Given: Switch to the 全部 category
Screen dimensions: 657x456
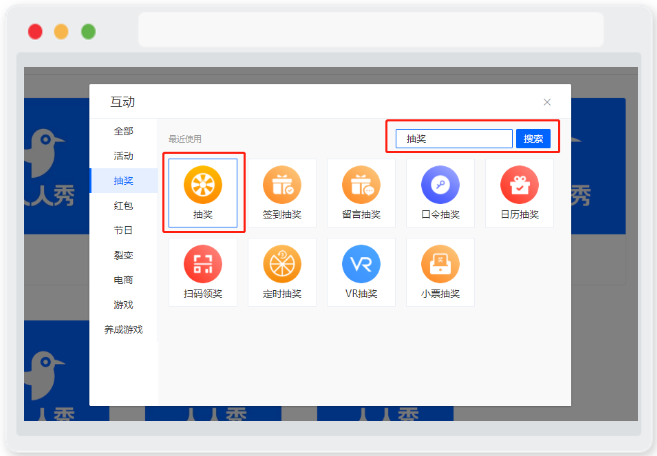Looking at the screenshot, I should click(x=124, y=131).
